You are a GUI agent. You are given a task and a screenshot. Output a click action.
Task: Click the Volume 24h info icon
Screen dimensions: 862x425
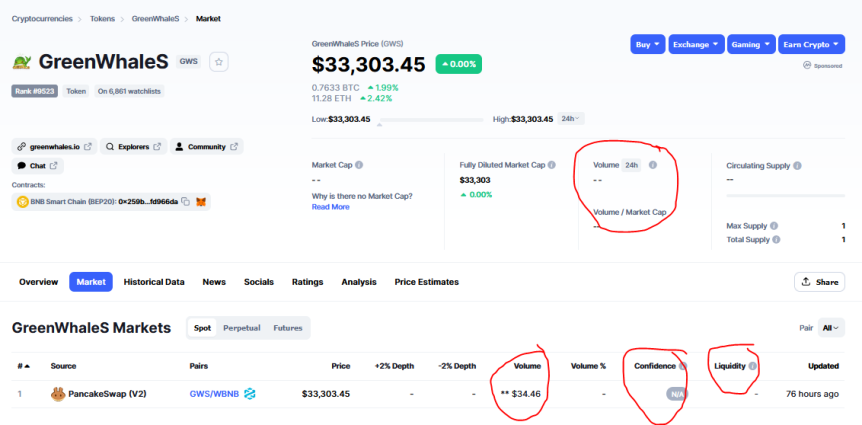(653, 165)
